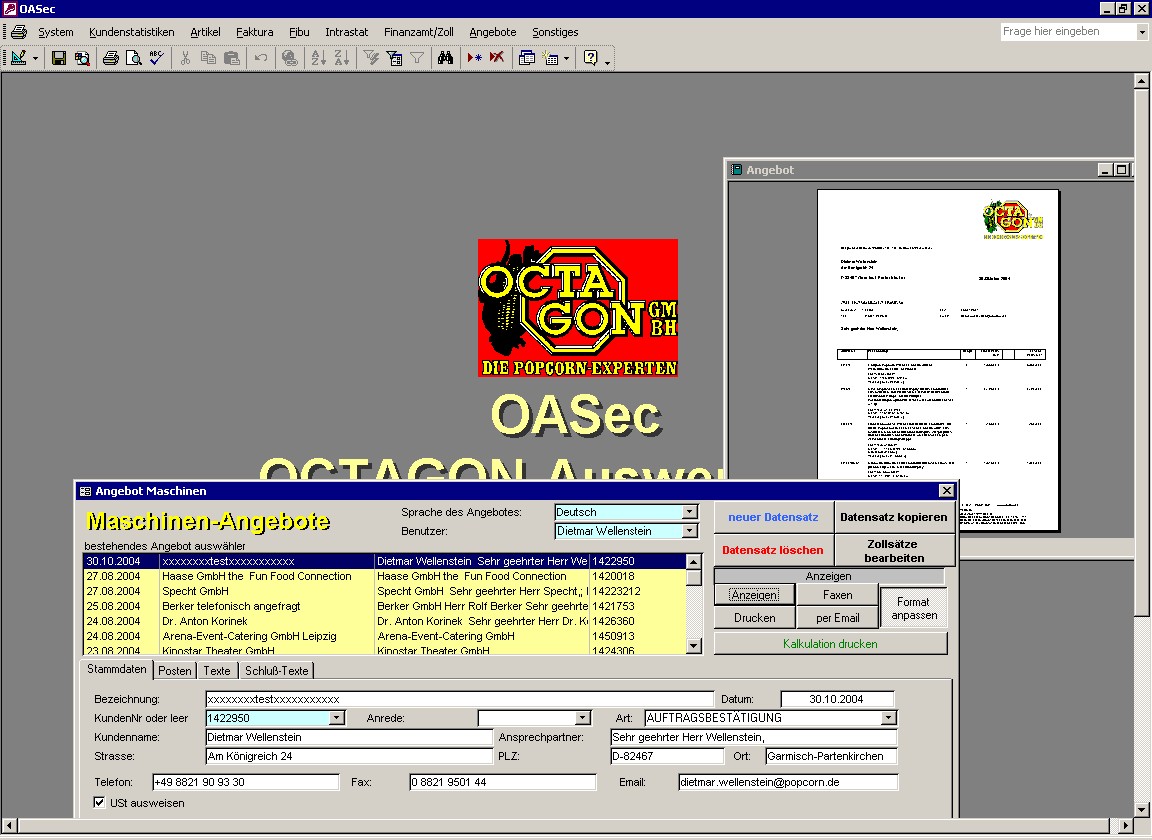
Task: Select the Stammdaten tab
Action: pyautogui.click(x=116, y=669)
